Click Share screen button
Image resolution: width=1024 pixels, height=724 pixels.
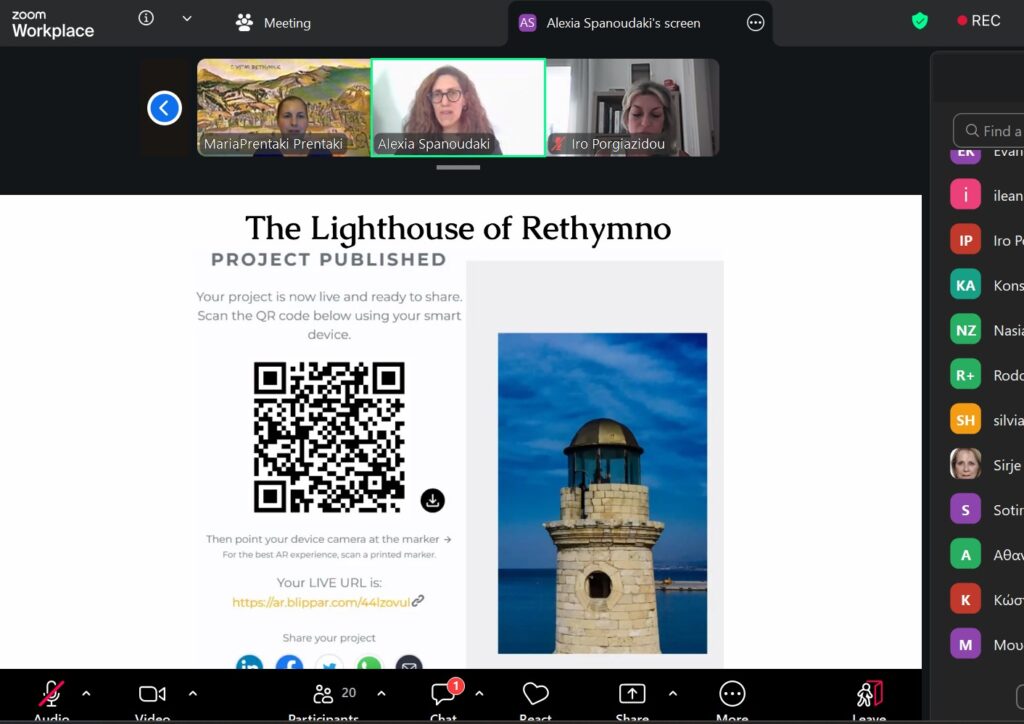(x=632, y=700)
